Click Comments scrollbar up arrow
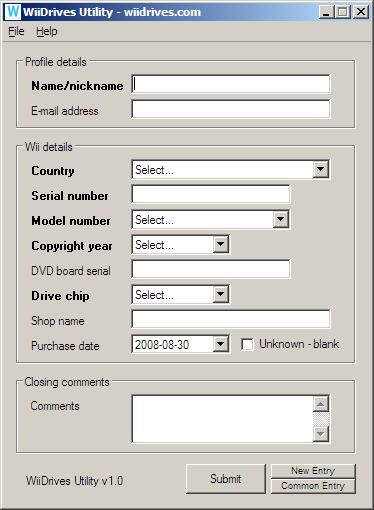 321,404
